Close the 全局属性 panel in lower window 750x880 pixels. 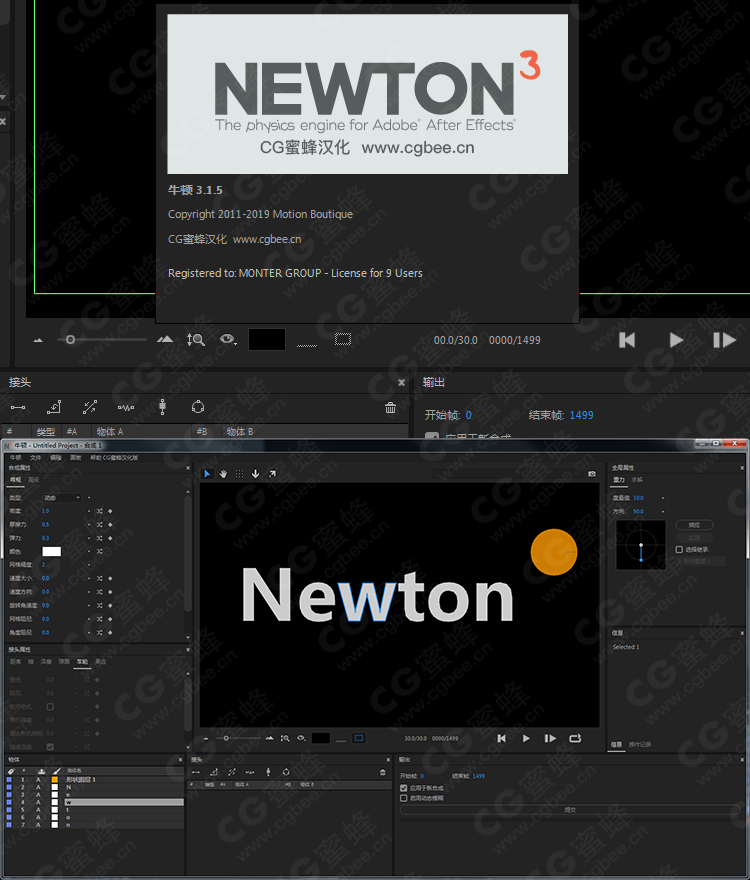pyautogui.click(x=742, y=468)
